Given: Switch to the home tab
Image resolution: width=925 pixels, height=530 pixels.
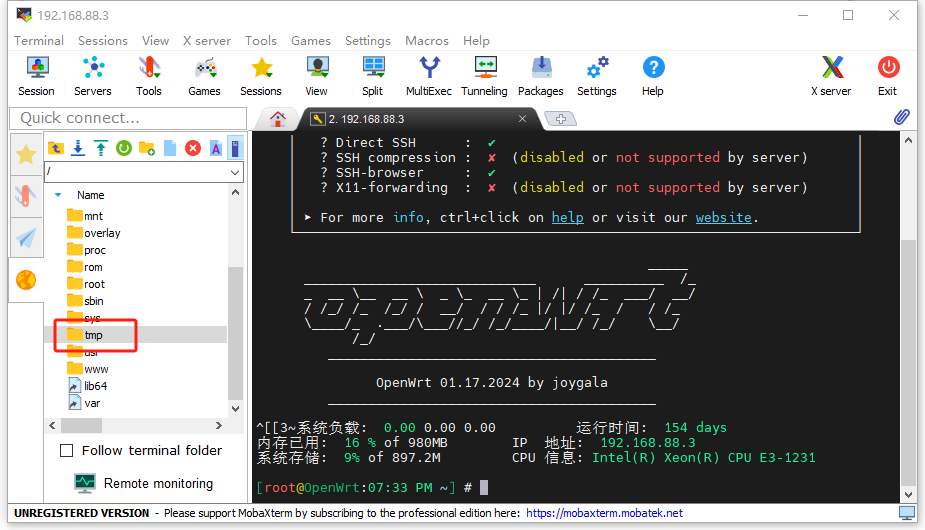Looking at the screenshot, I should [278, 119].
